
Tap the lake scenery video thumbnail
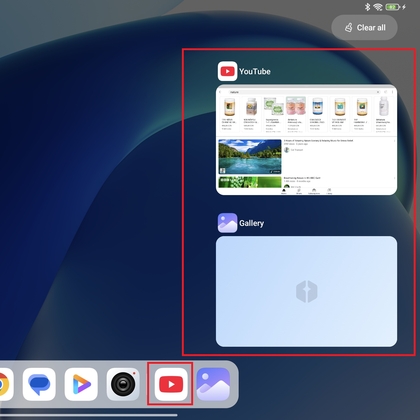click(250, 157)
